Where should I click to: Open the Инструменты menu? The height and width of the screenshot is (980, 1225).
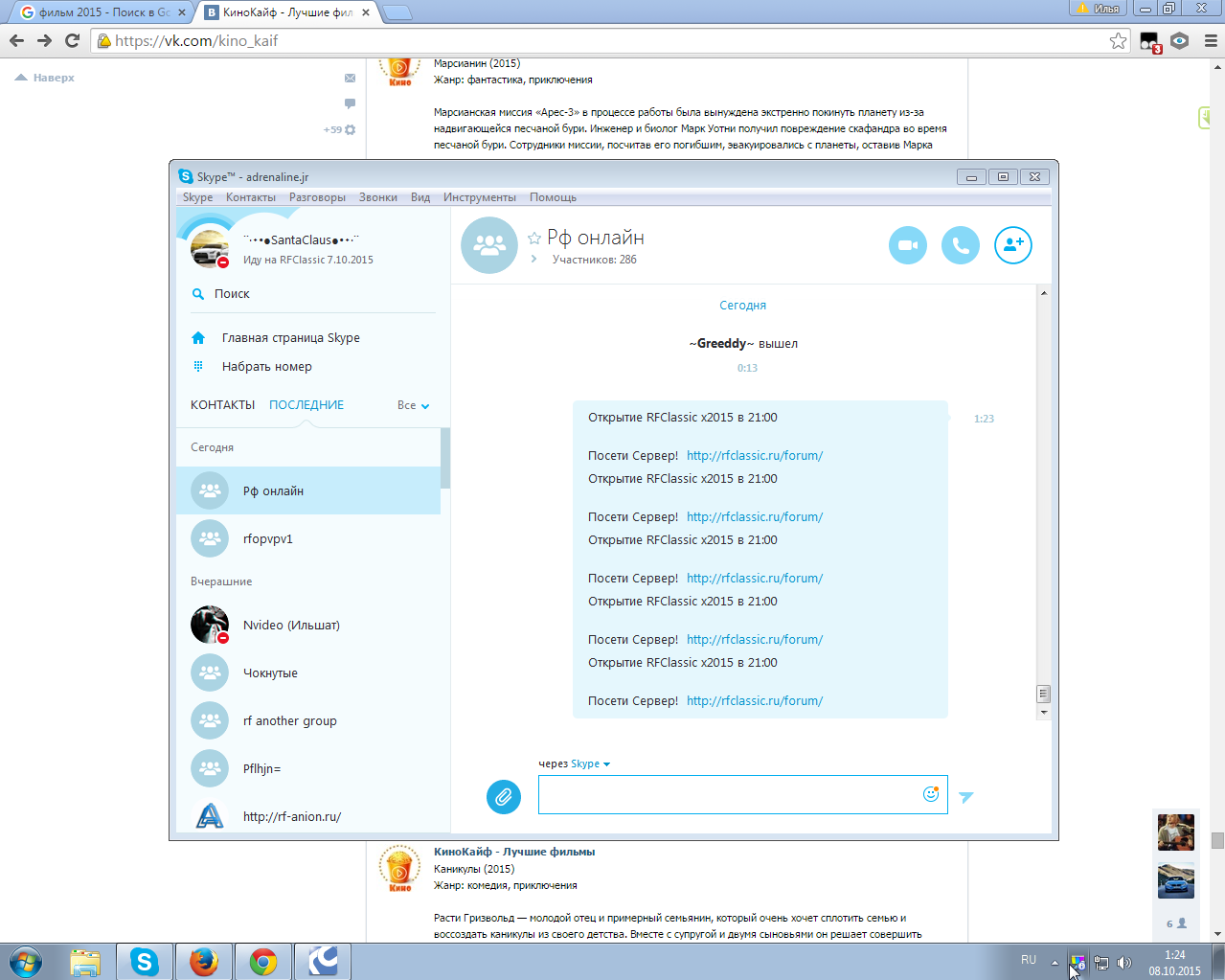(480, 197)
